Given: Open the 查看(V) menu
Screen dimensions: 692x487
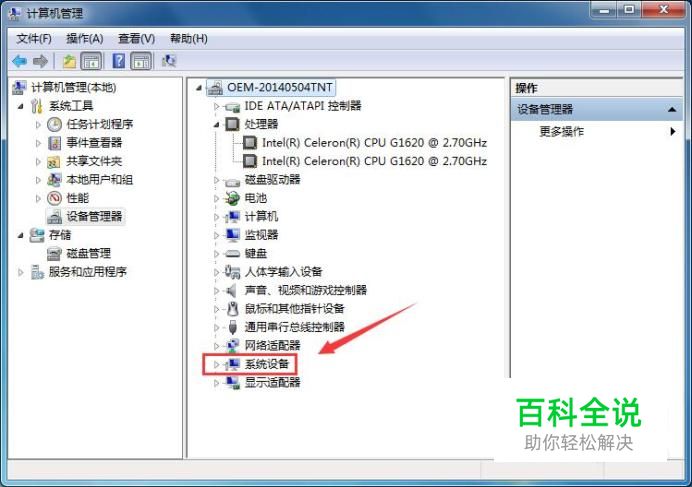Looking at the screenshot, I should pos(136,39).
